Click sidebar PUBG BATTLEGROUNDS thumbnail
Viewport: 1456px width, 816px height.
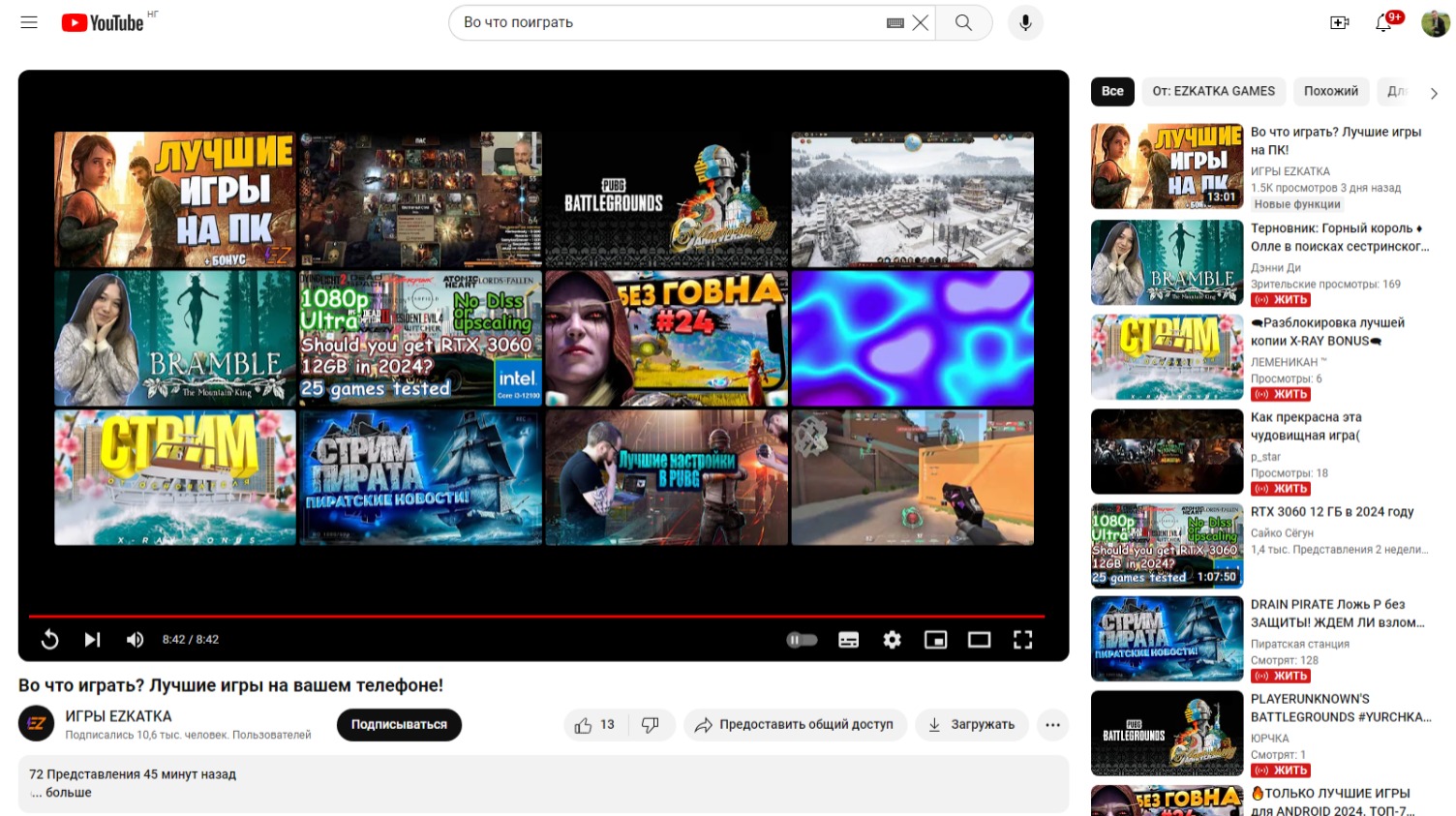[1167, 733]
